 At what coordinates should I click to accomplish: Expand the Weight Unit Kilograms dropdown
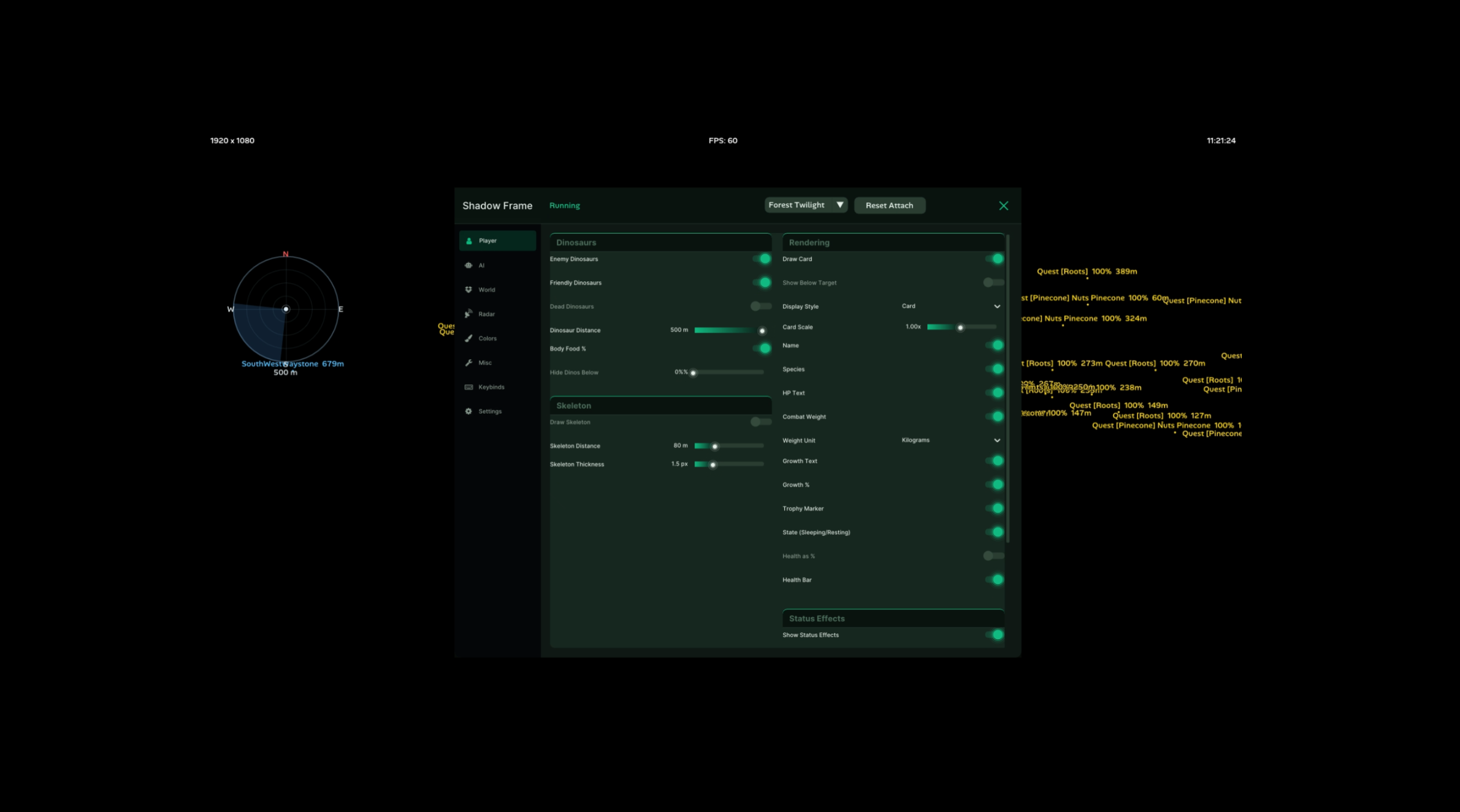pos(950,440)
